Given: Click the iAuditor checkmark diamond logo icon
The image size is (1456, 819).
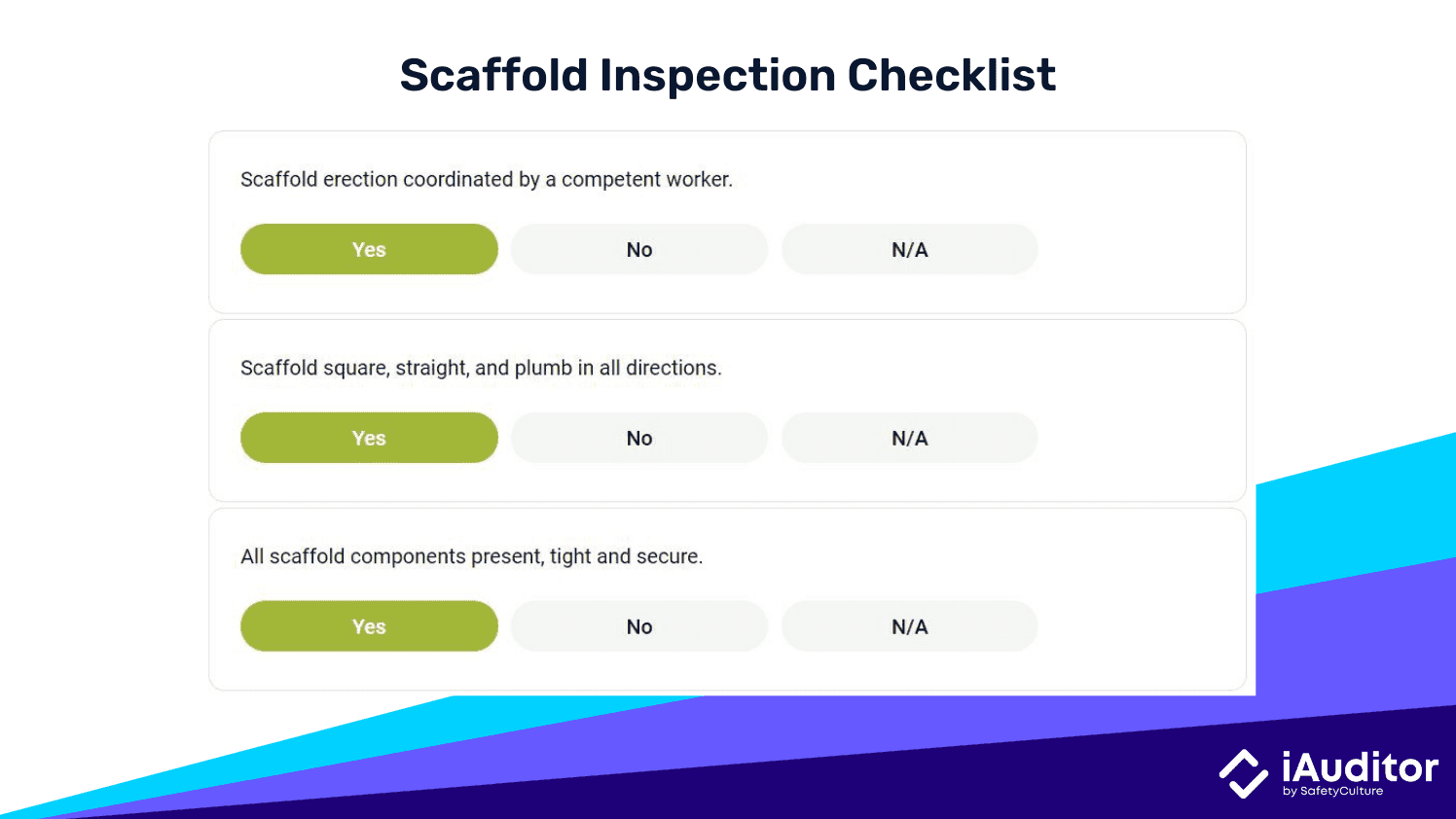Looking at the screenshot, I should tap(1243, 773).
